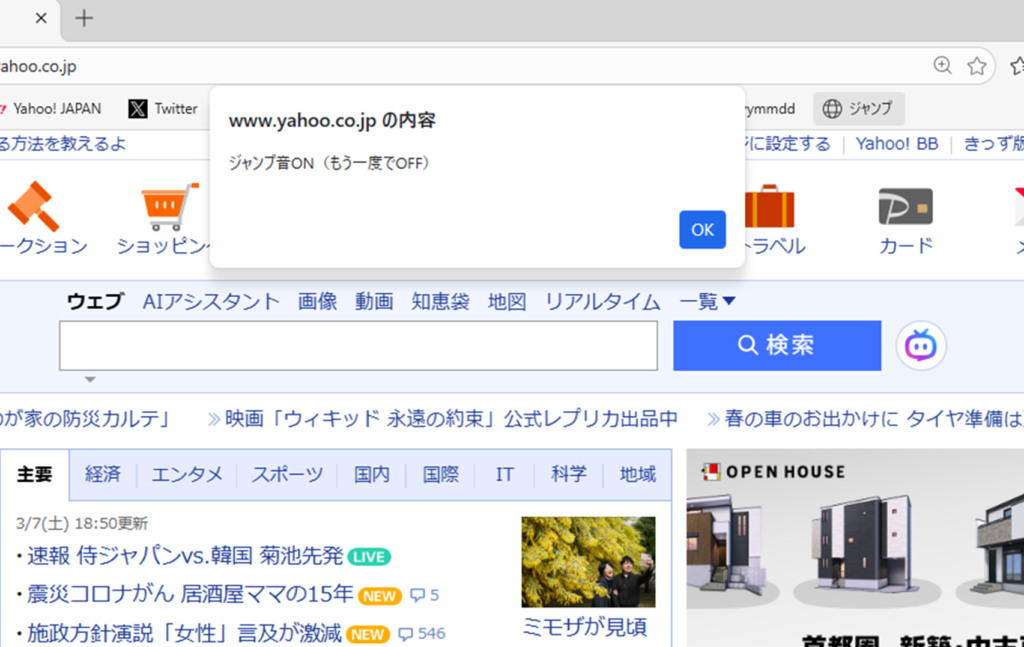The width and height of the screenshot is (1024, 647).
Task: Click OK in the alert dialog
Action: [702, 230]
